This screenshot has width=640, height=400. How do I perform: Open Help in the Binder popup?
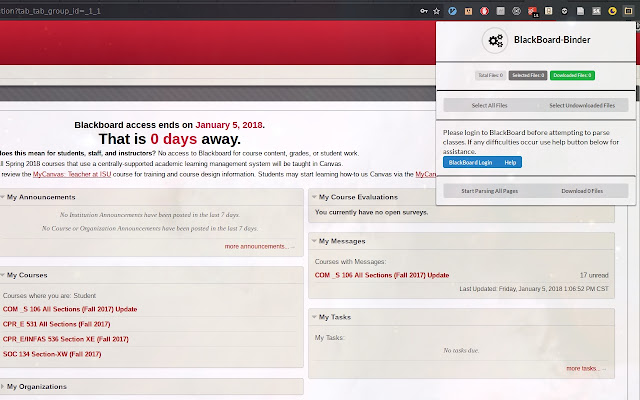tap(510, 162)
